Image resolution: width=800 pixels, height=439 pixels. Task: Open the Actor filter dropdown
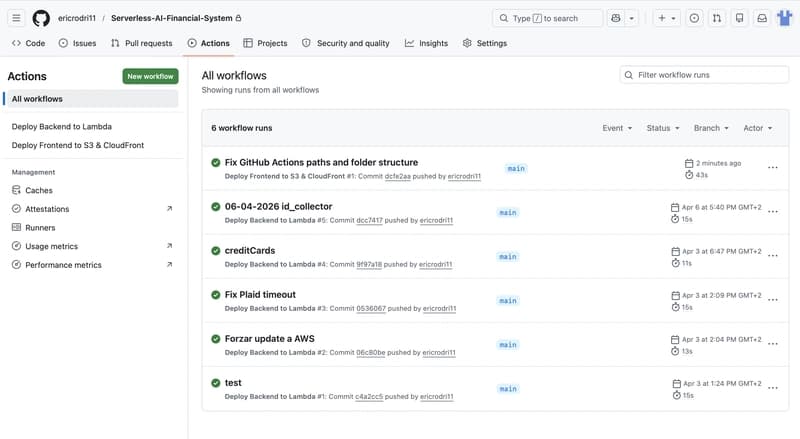(x=758, y=128)
